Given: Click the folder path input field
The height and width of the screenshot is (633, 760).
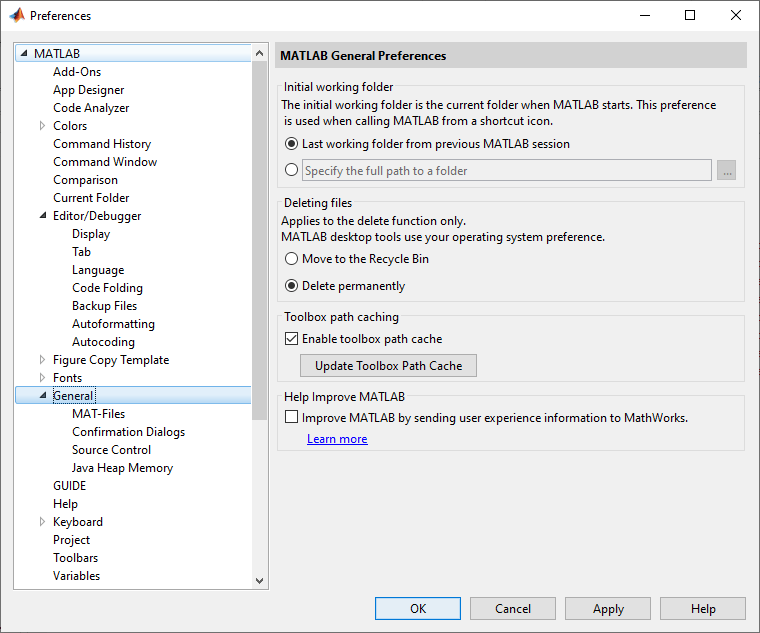Looking at the screenshot, I should [x=507, y=171].
